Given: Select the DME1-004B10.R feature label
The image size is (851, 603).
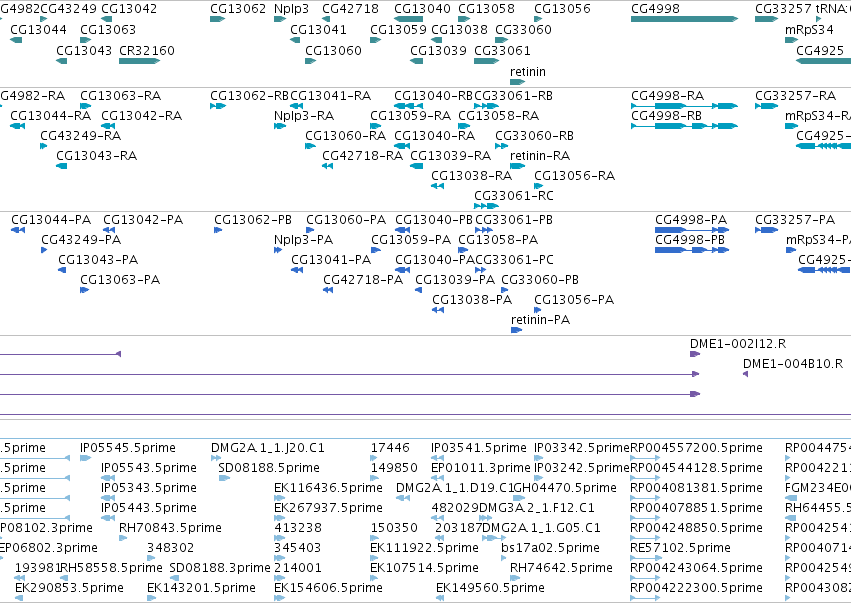Looking at the screenshot, I should tap(793, 364).
